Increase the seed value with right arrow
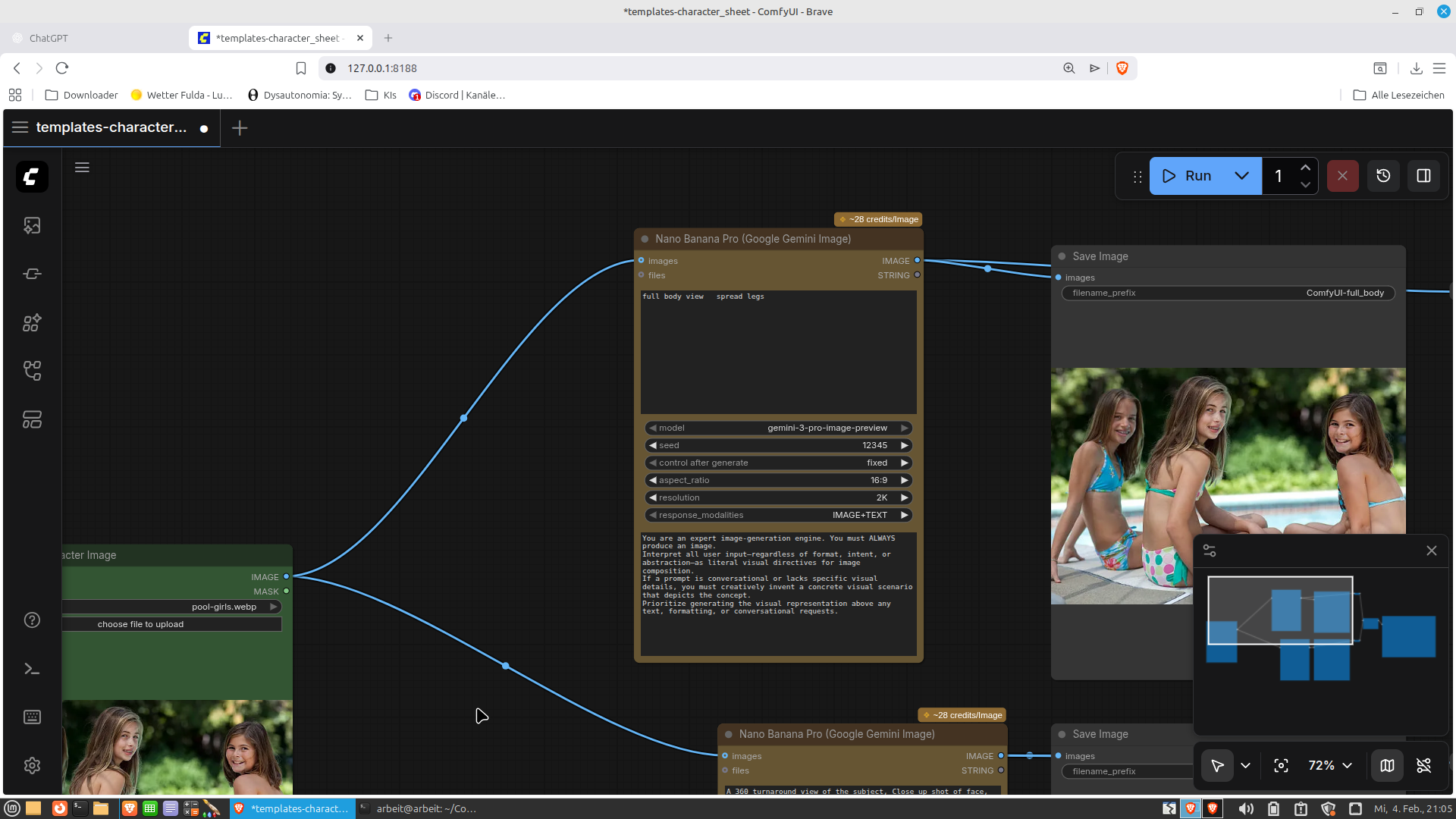1456x819 pixels. click(904, 446)
